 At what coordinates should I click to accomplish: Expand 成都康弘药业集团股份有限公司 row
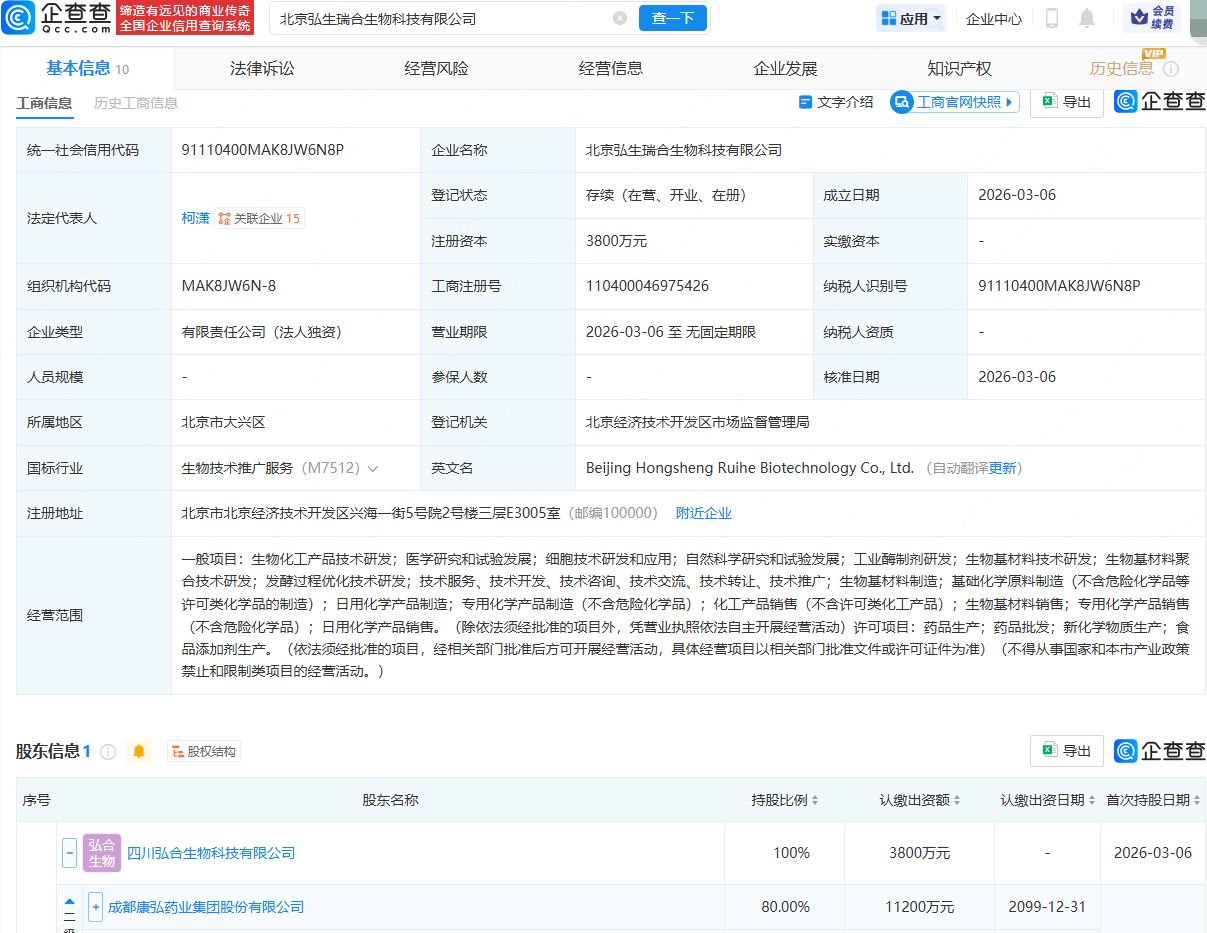coord(95,907)
